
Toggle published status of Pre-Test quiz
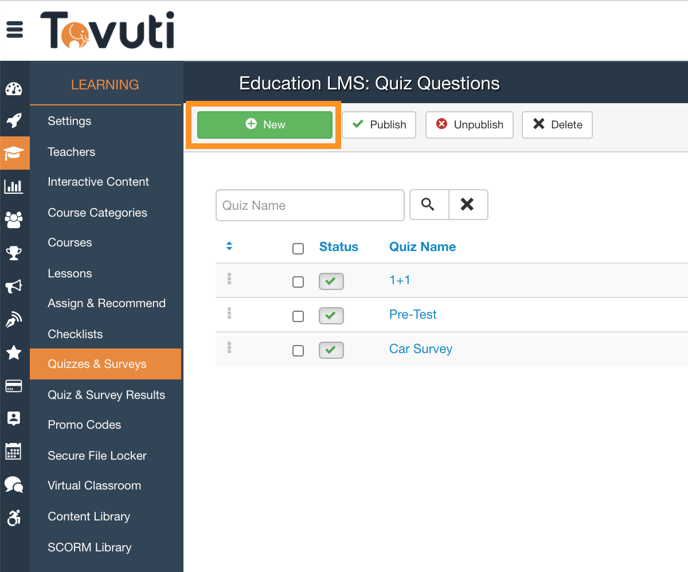tap(331, 316)
